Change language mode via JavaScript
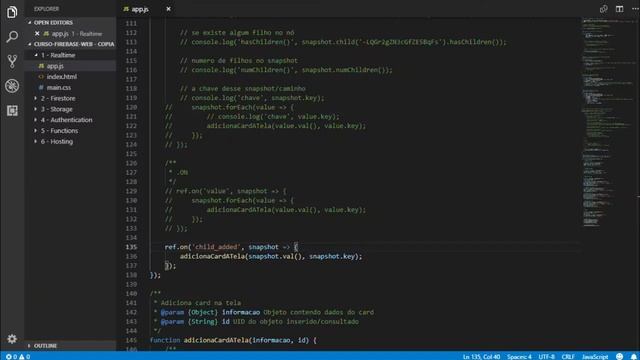Image resolution: width=640 pixels, height=360 pixels. [595, 356]
